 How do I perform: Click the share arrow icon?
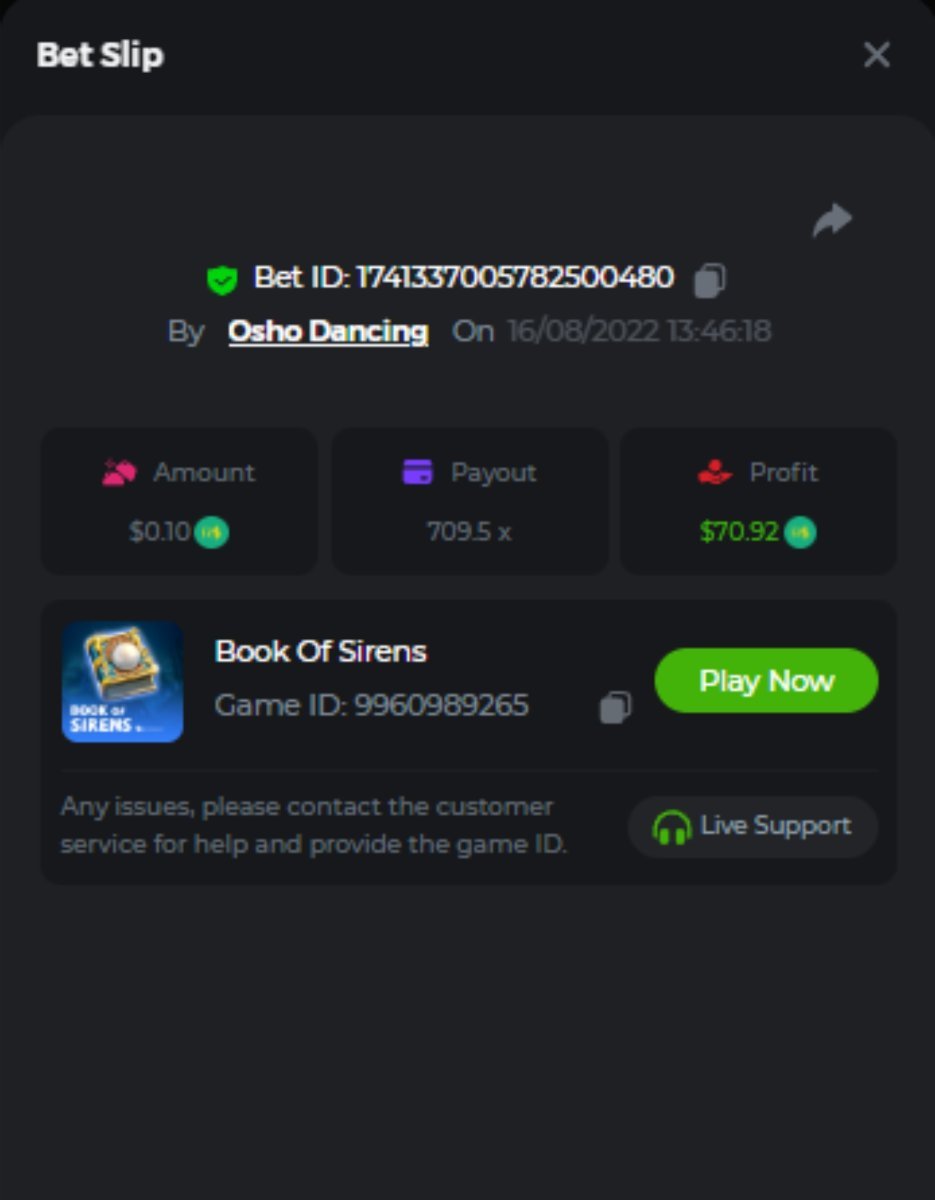click(x=832, y=220)
